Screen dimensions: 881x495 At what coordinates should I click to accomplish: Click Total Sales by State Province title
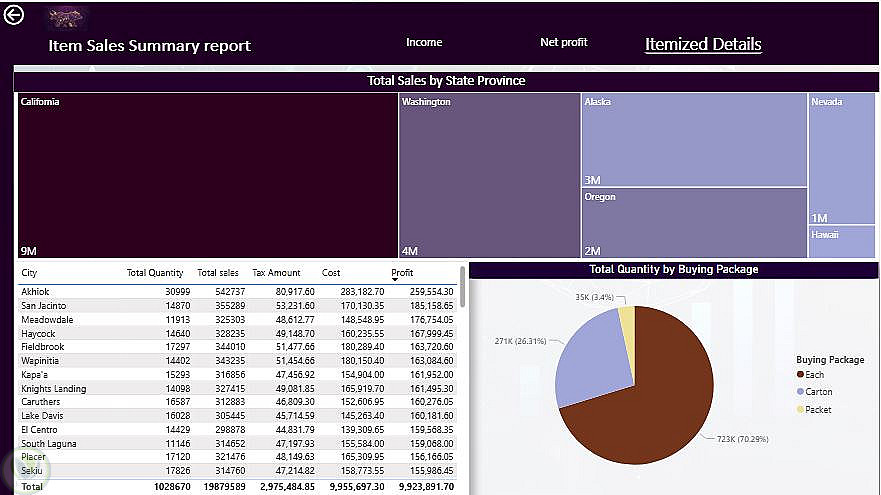446,81
